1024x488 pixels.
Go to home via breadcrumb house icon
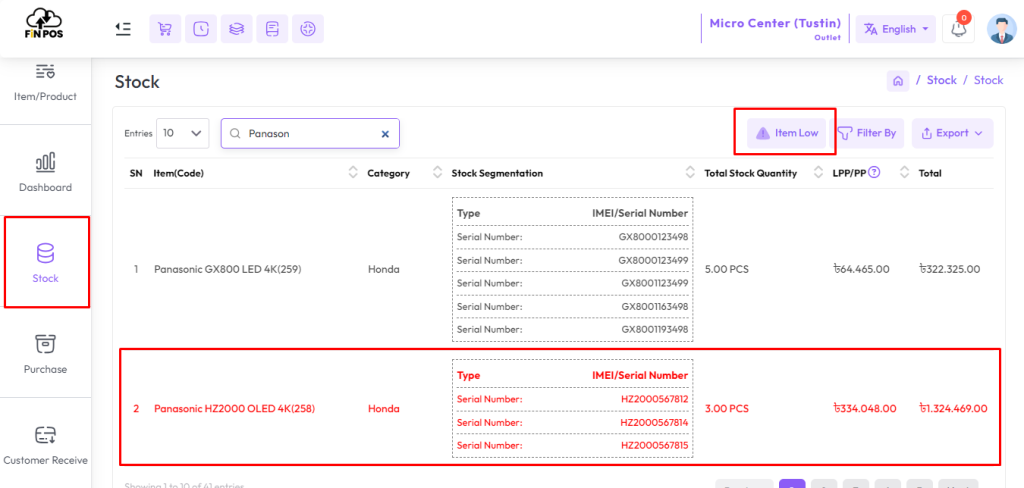click(898, 80)
